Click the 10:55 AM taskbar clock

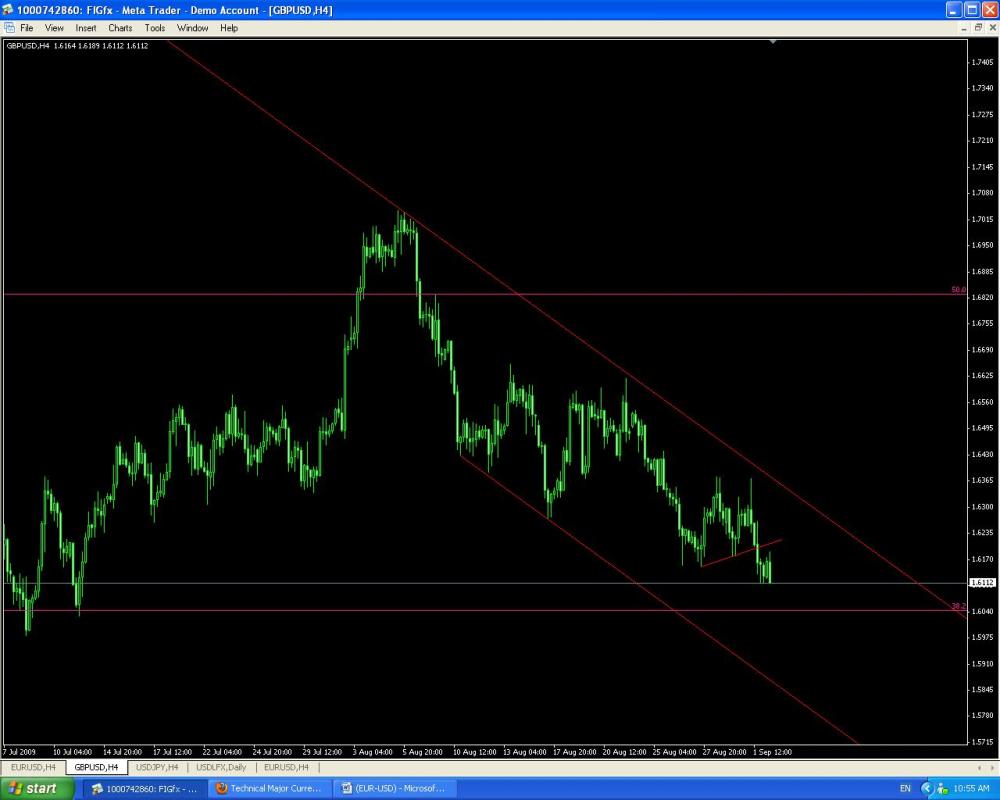click(971, 789)
